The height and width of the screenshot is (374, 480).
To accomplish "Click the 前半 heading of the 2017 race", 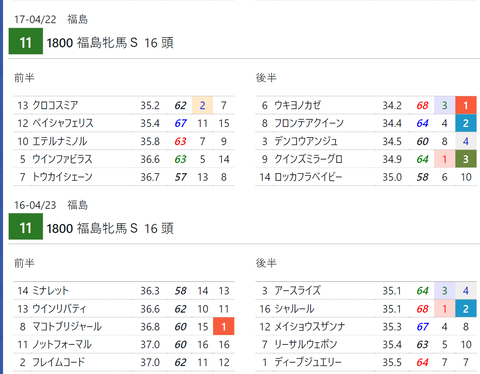I will [x=24, y=78].
